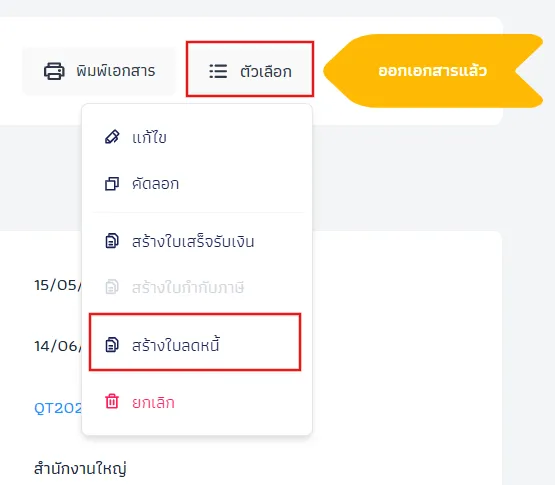This screenshot has height=485, width=555.
Task: Click the yellow ออกเอกสารแล้ว status badge
Action: click(433, 71)
